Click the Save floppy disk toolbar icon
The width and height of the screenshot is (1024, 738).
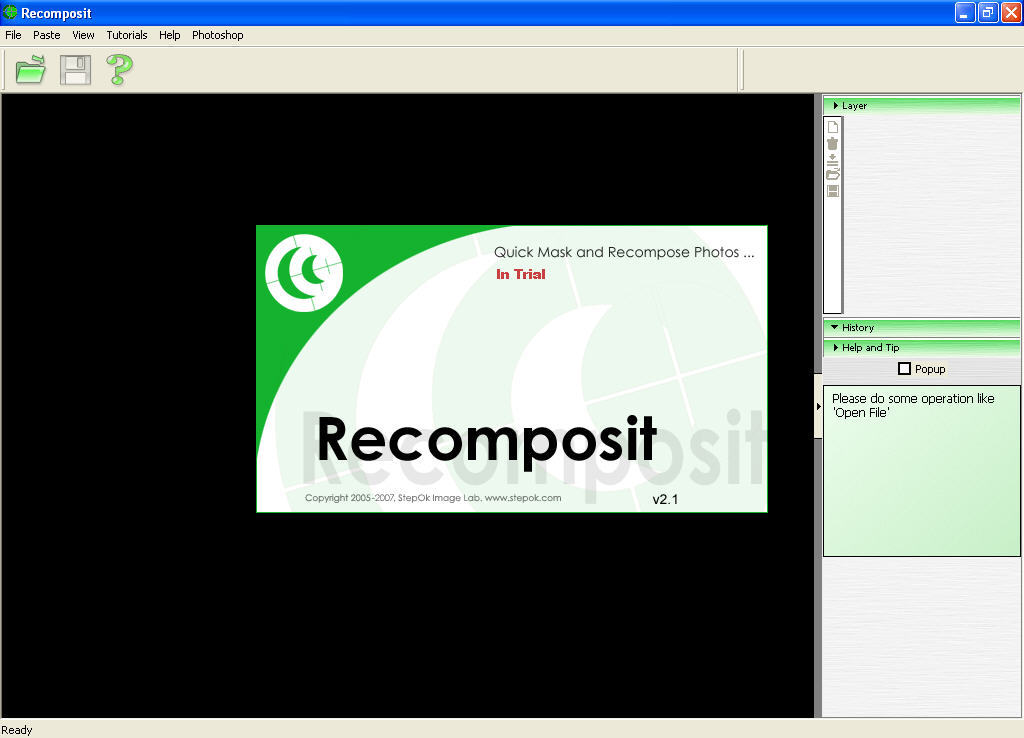click(x=74, y=69)
